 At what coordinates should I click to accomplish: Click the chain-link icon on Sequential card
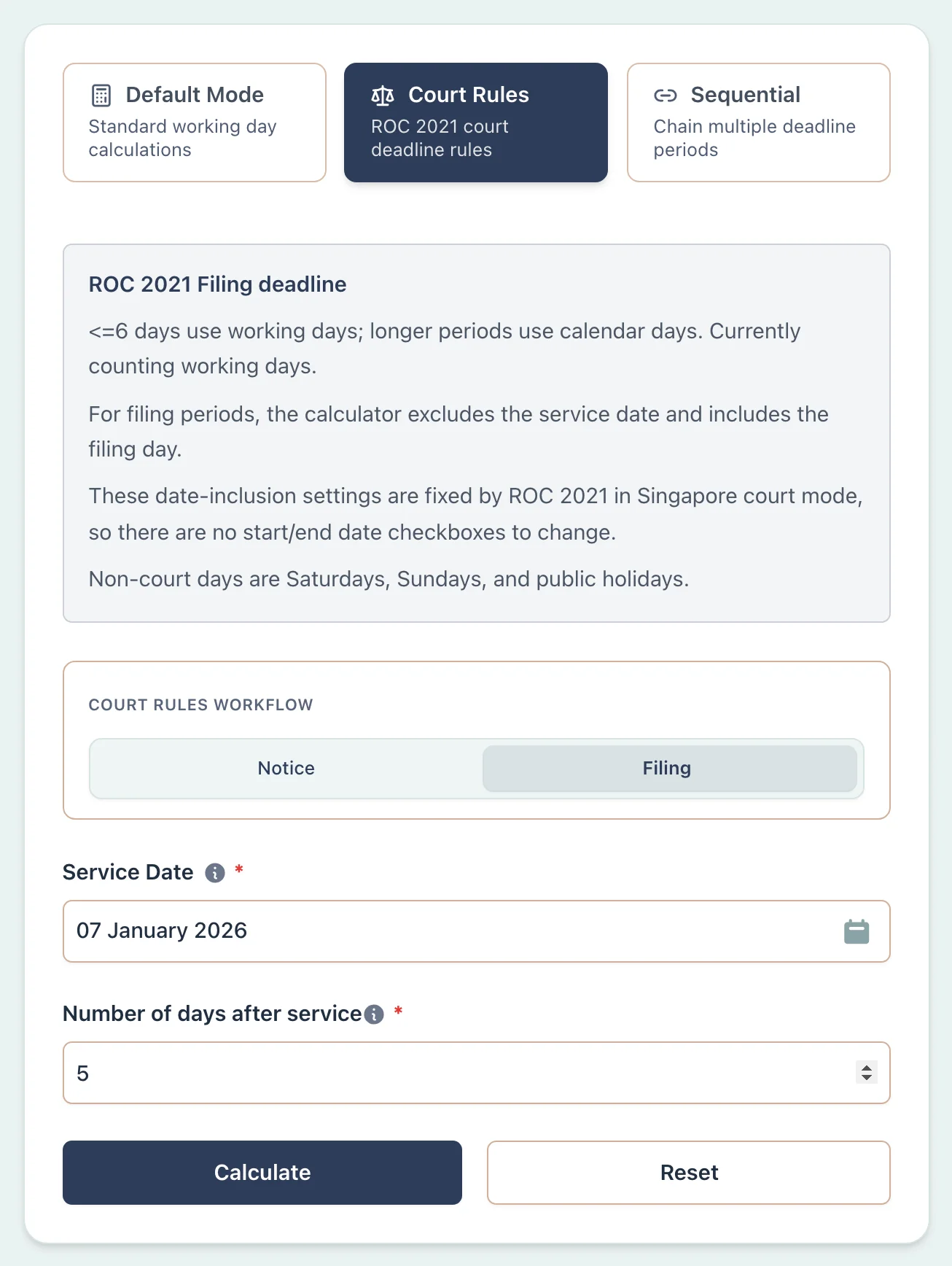(665, 94)
